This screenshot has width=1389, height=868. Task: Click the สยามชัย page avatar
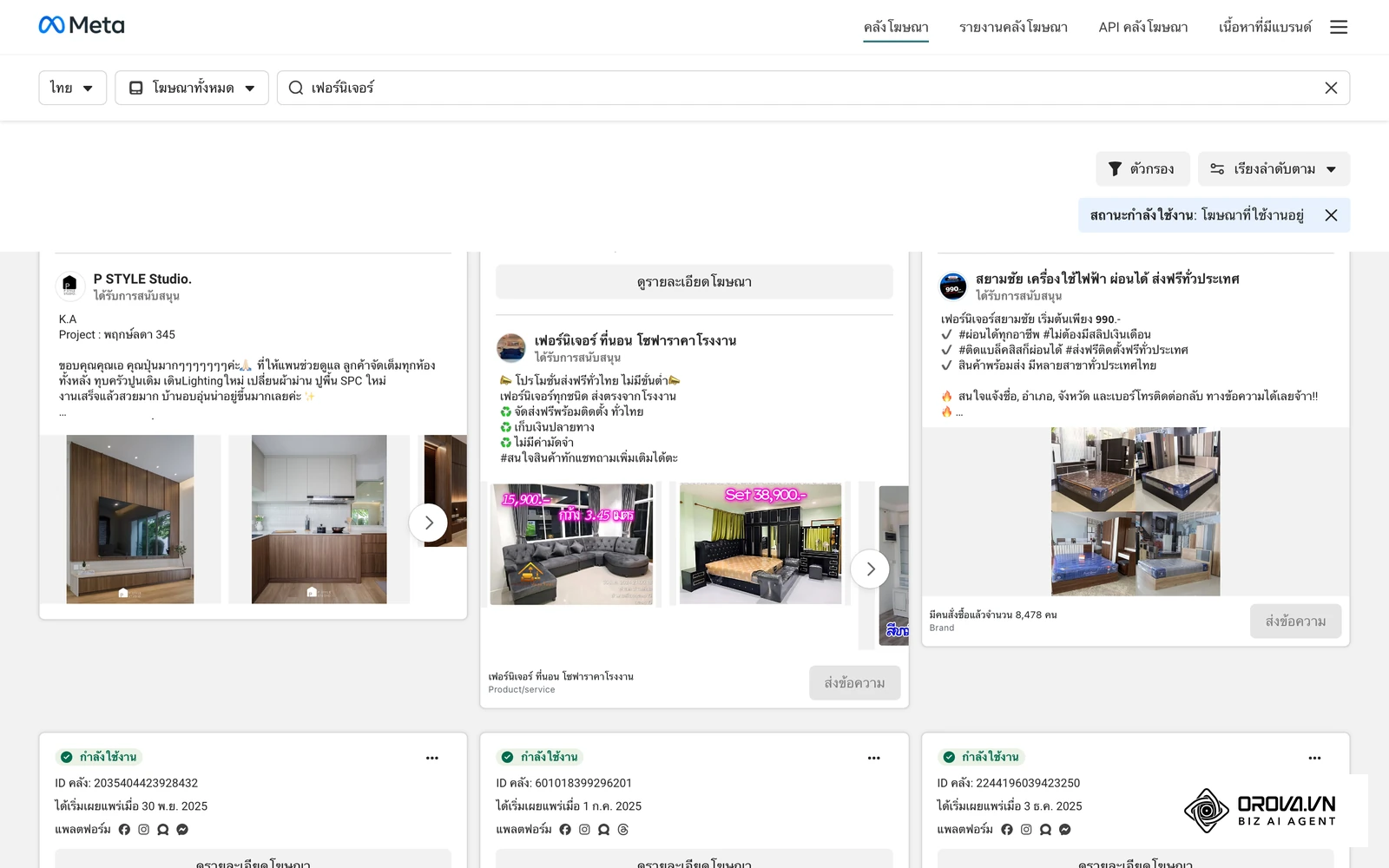(953, 286)
